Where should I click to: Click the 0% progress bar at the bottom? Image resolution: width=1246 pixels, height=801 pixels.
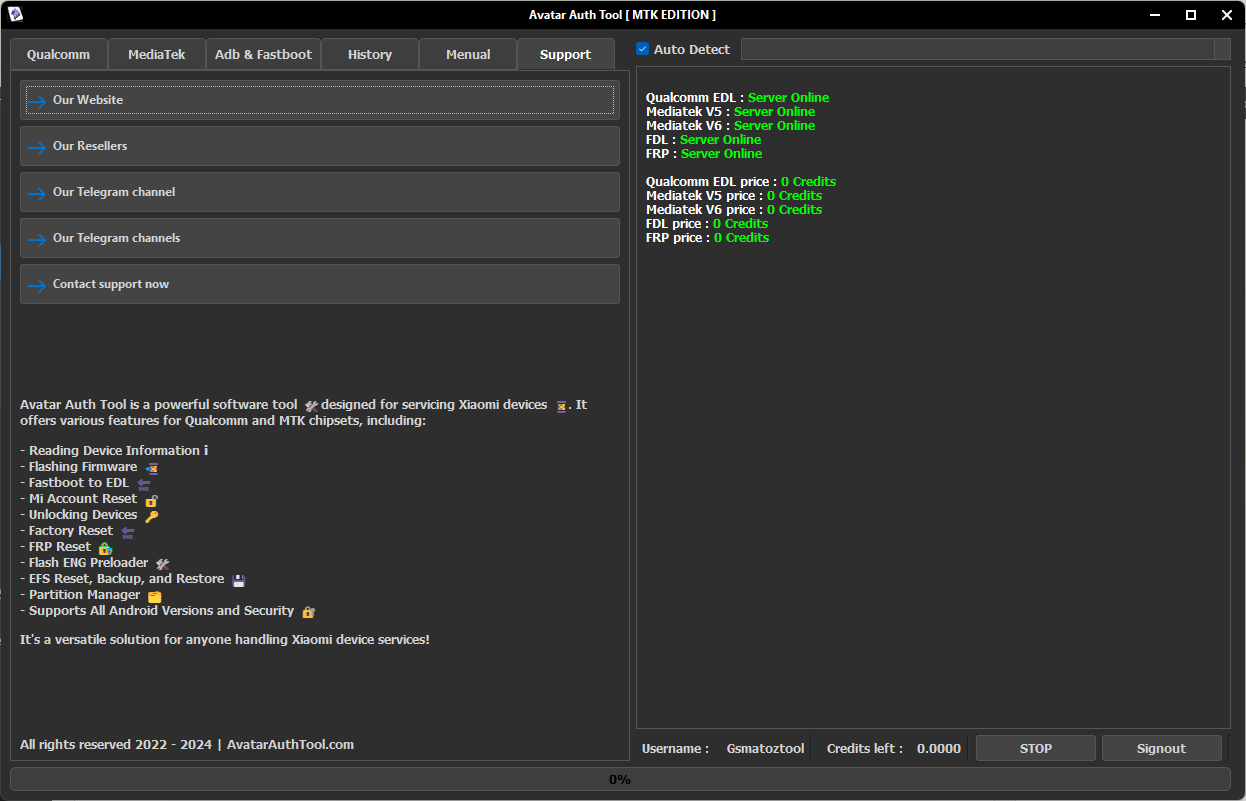pos(622,779)
